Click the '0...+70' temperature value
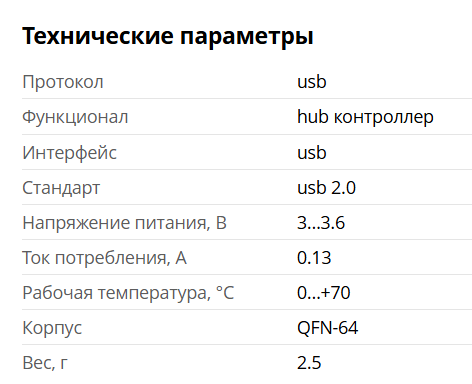The height and width of the screenshot is (384, 472). pos(324,293)
